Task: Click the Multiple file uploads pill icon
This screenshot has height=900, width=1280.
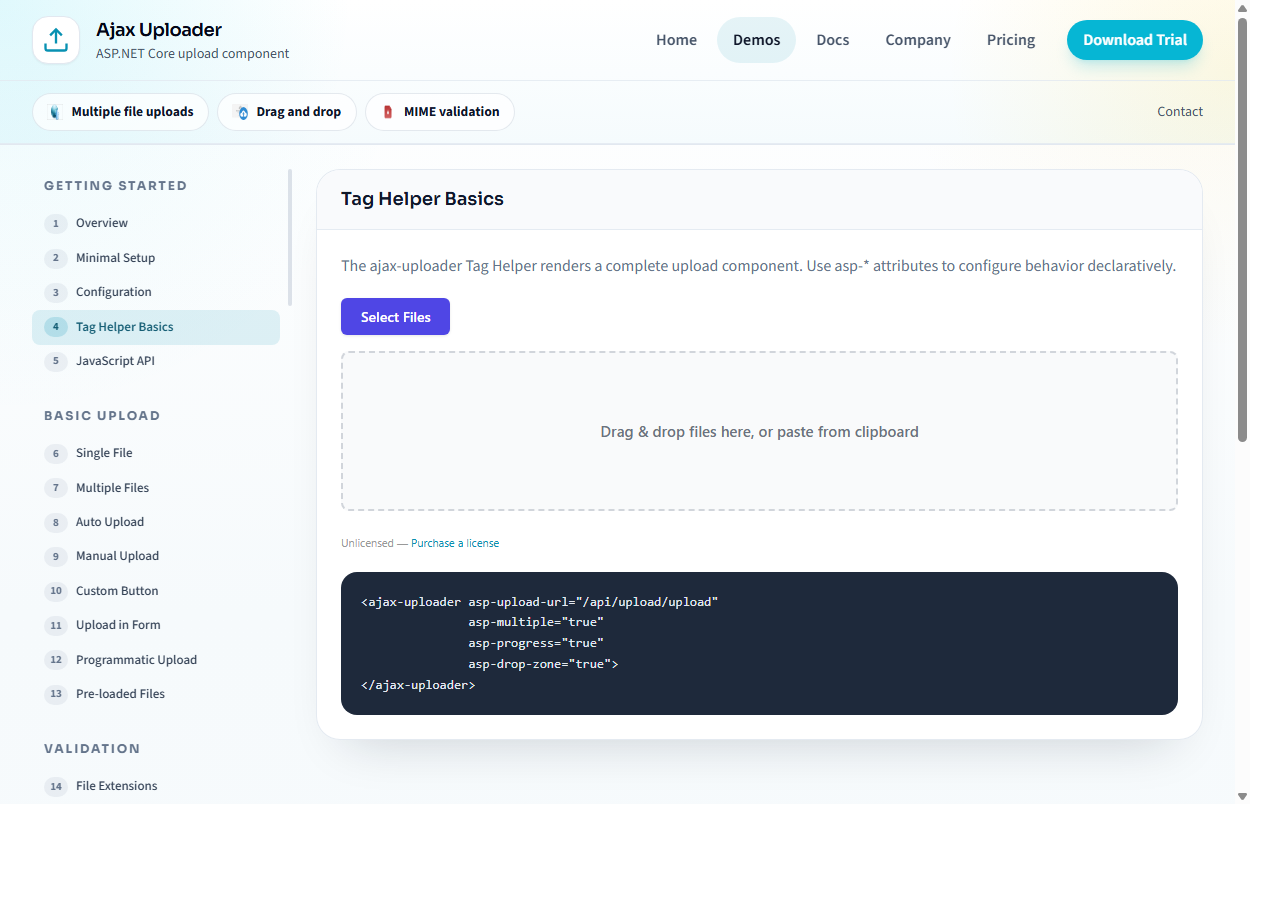Action: click(55, 112)
